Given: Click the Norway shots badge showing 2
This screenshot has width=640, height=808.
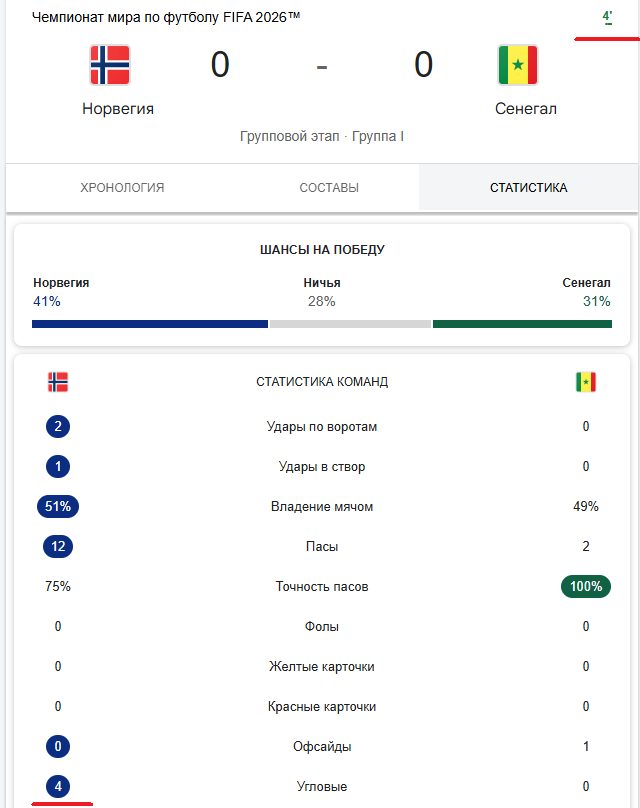Looking at the screenshot, I should (x=58, y=427).
